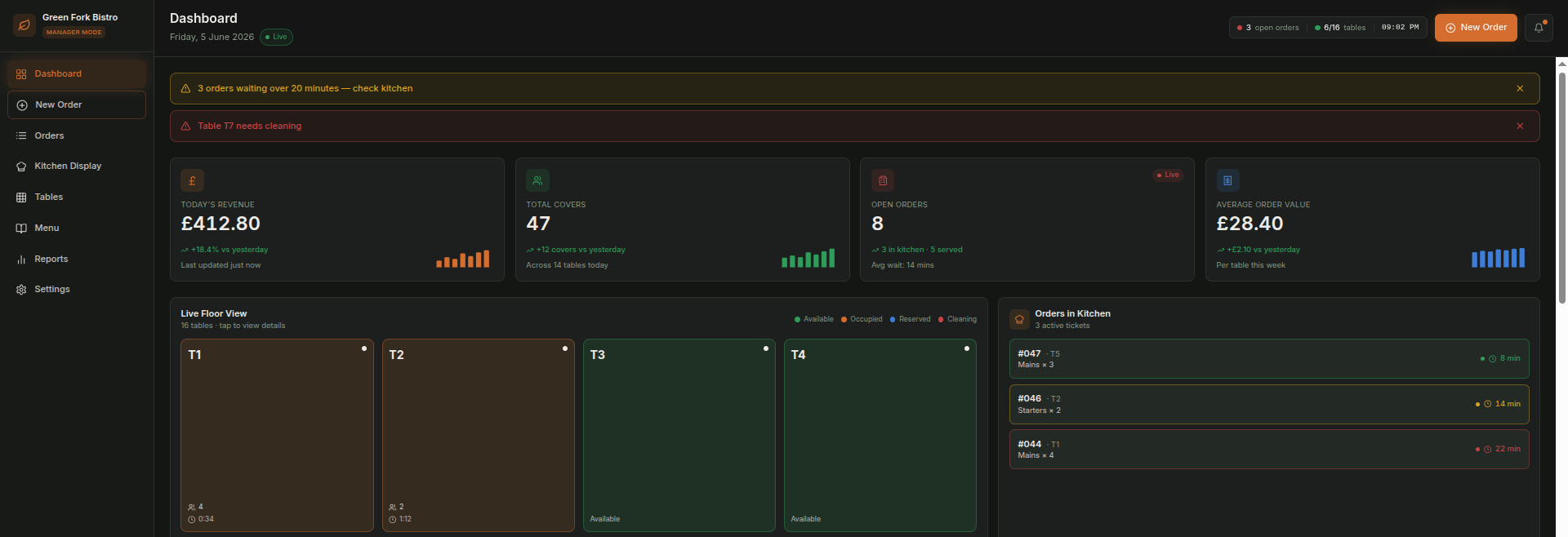Click the Cleaning legend item
This screenshot has width=1568, height=537.
[957, 319]
